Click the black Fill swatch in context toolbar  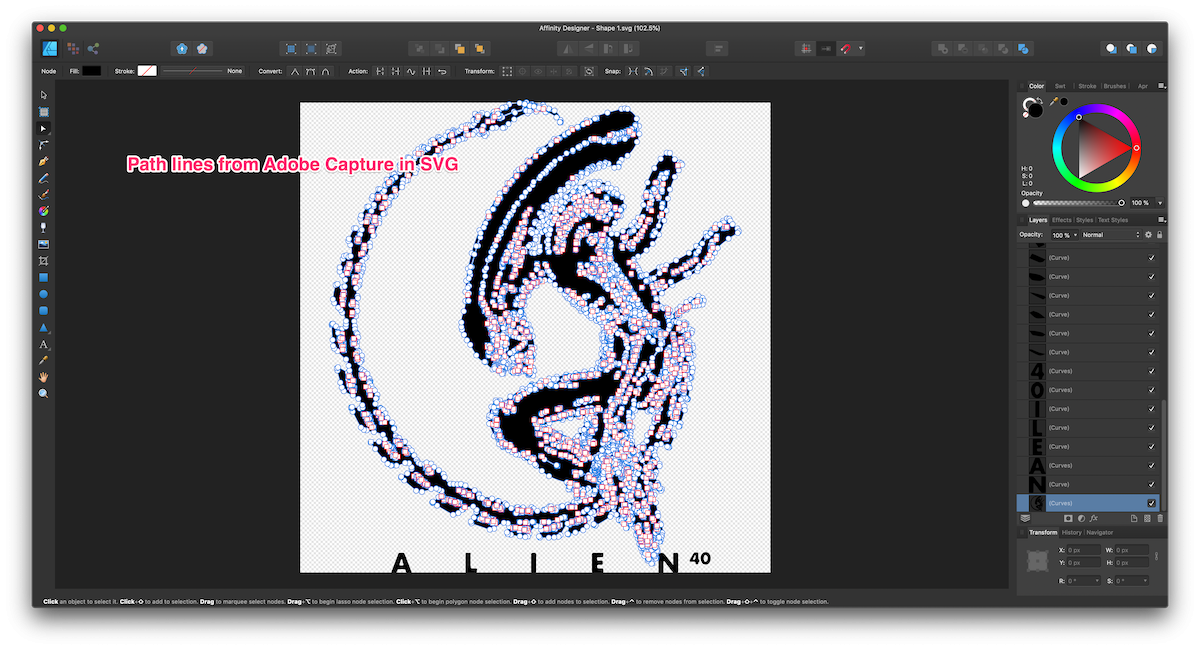93,71
